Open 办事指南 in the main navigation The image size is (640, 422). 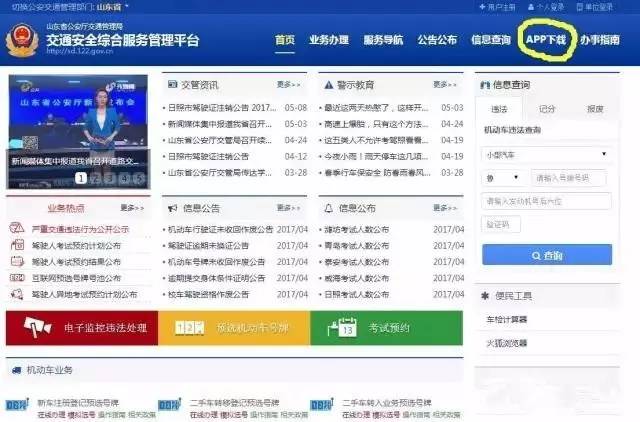click(x=600, y=40)
